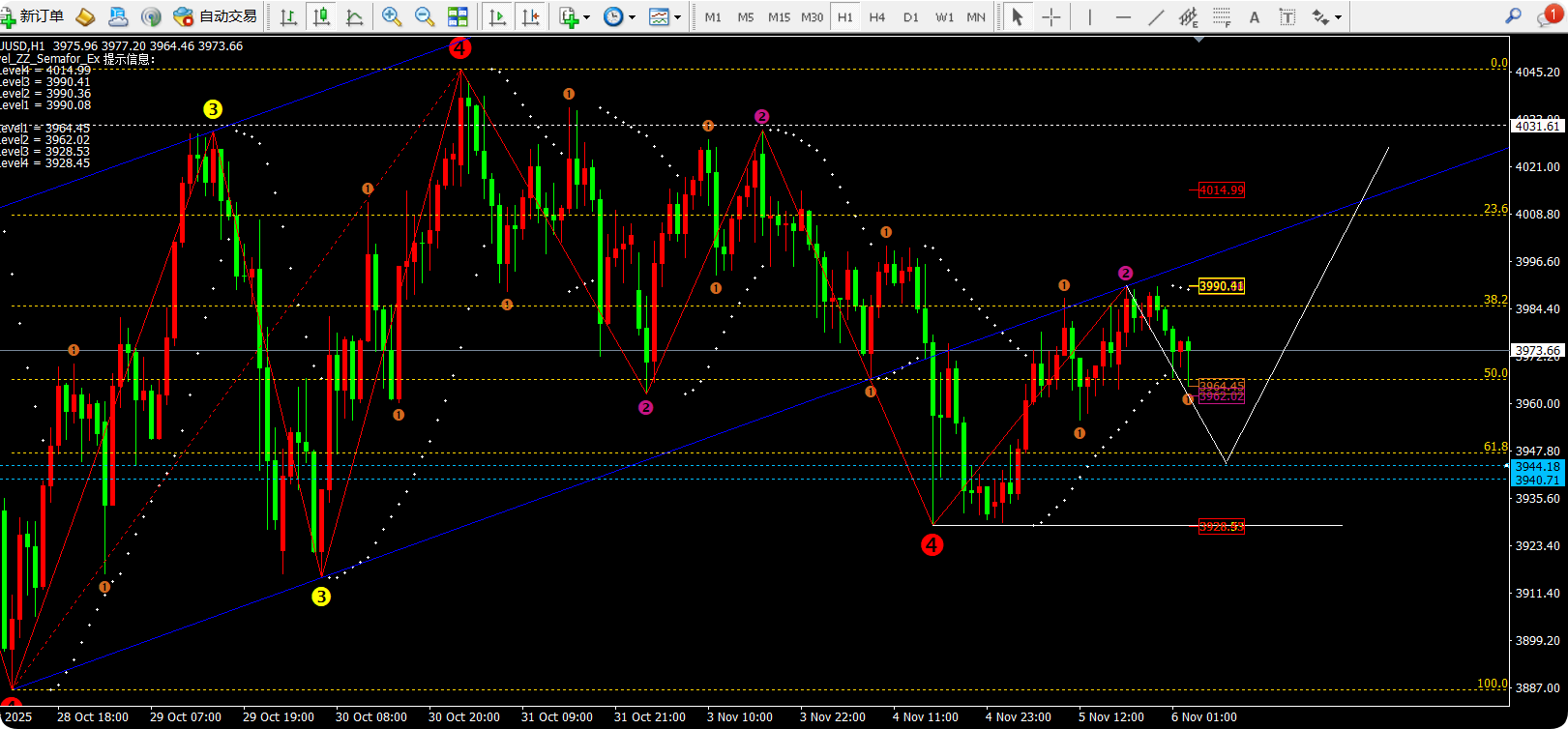Zoom out of the chart
Viewport: 1568px width, 729px height.
[x=425, y=16]
